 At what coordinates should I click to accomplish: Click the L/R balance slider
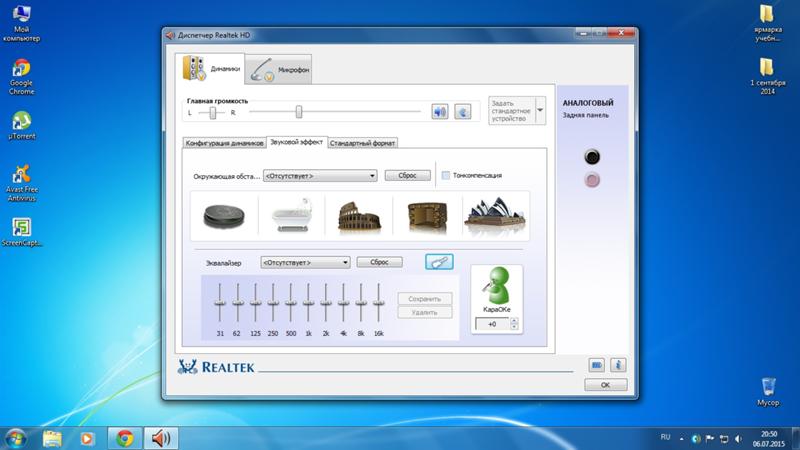pos(212,113)
